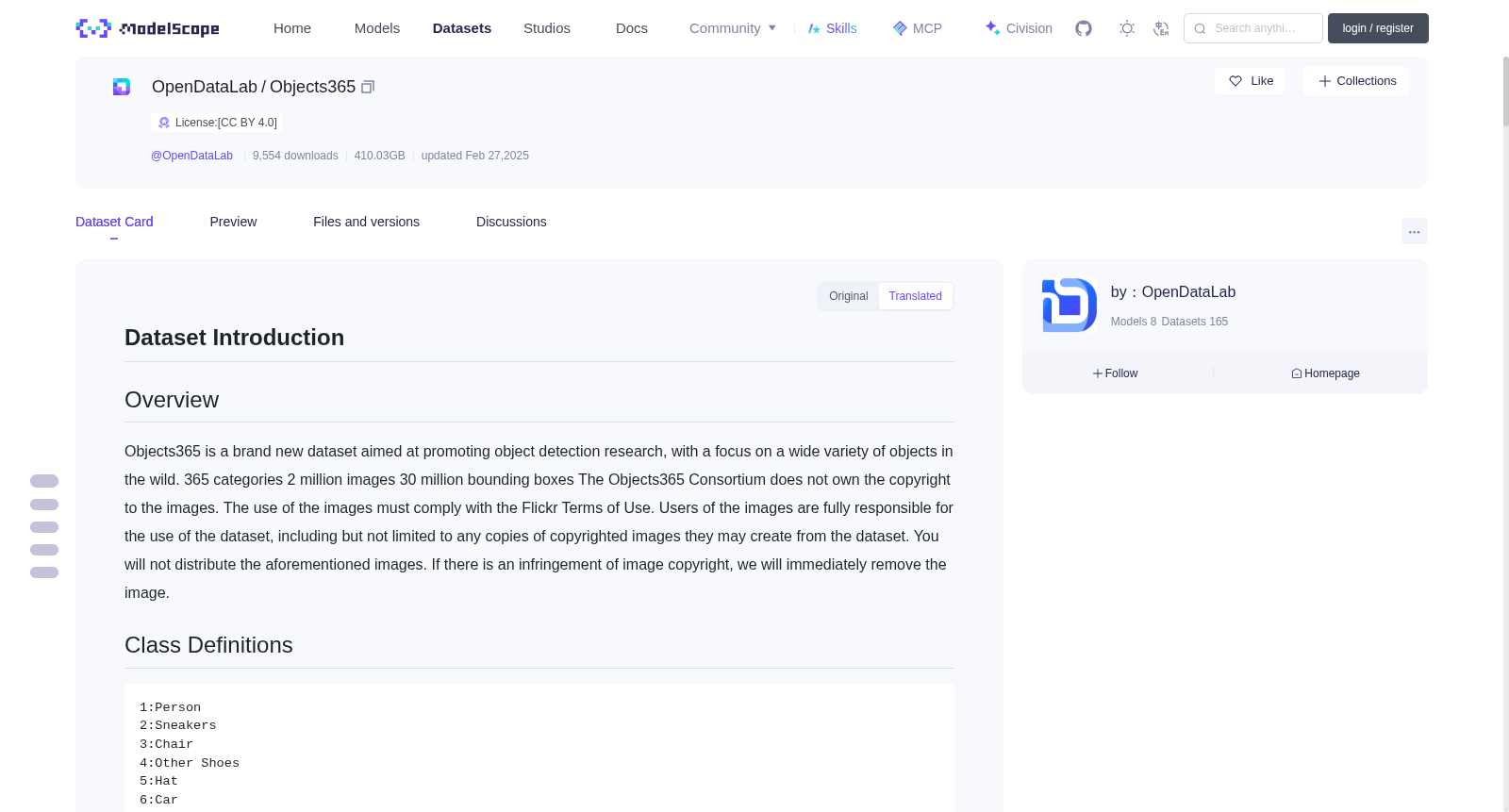Click the OpenDataLab / Objects365 title
1509x812 pixels.
pyautogui.click(x=254, y=87)
